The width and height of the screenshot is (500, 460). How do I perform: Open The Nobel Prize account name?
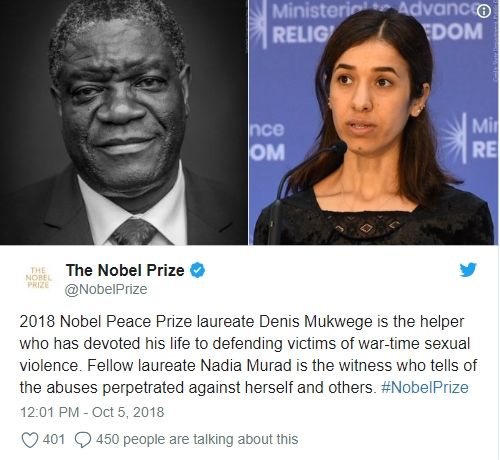[x=125, y=270]
